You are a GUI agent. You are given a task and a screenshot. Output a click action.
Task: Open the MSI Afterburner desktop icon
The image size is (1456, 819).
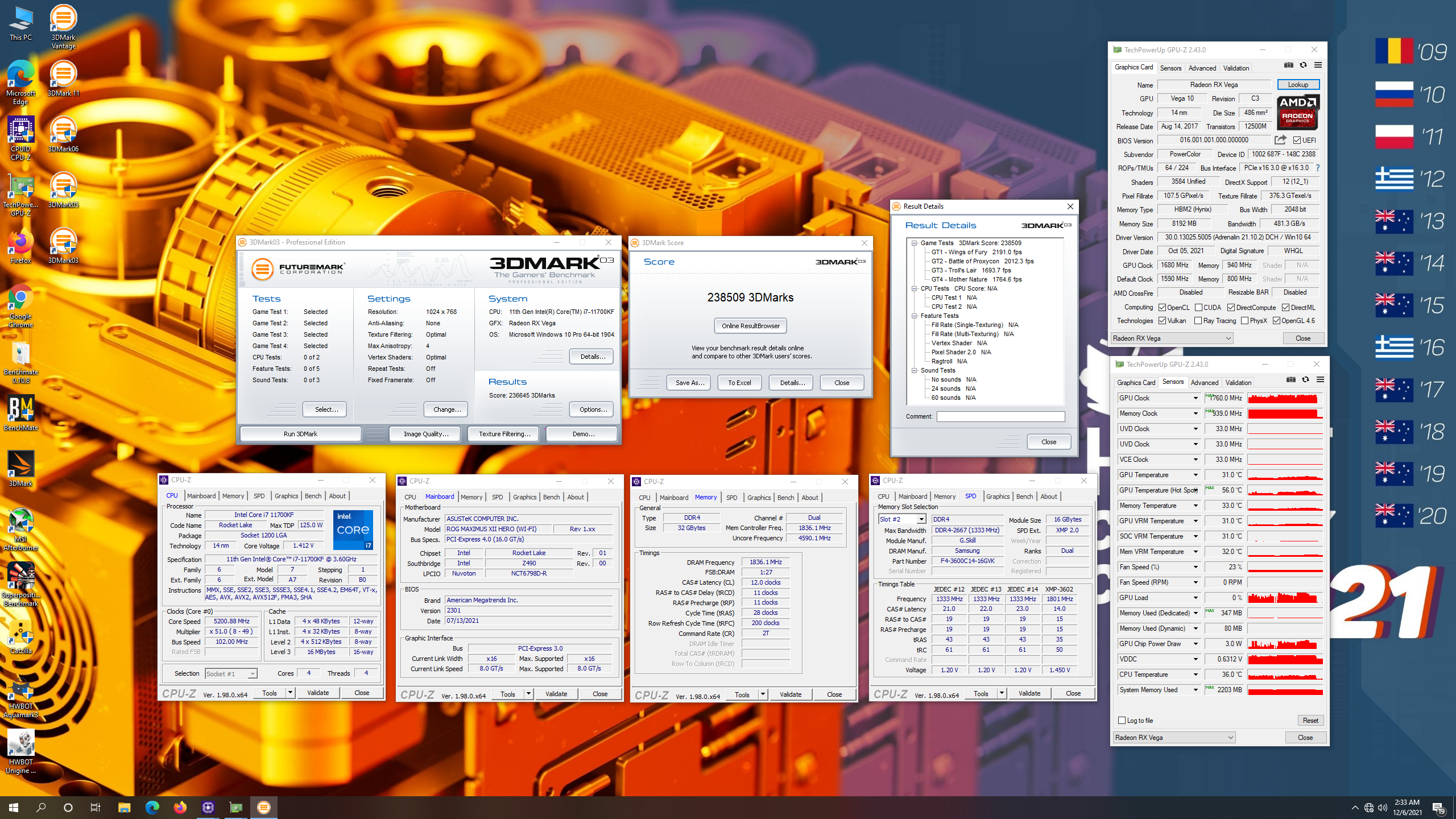[x=21, y=528]
